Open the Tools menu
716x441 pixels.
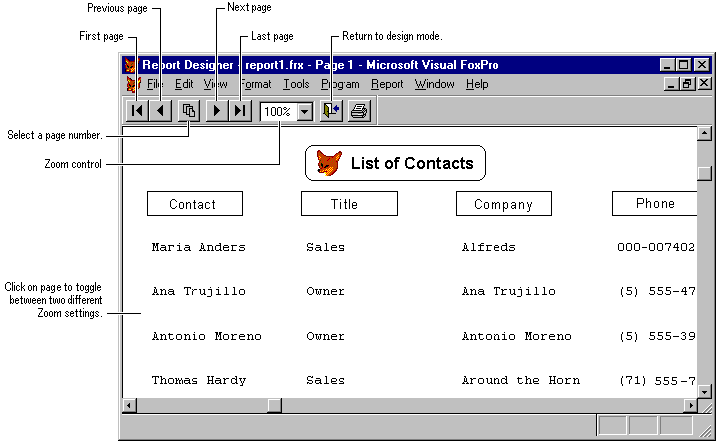(x=296, y=85)
